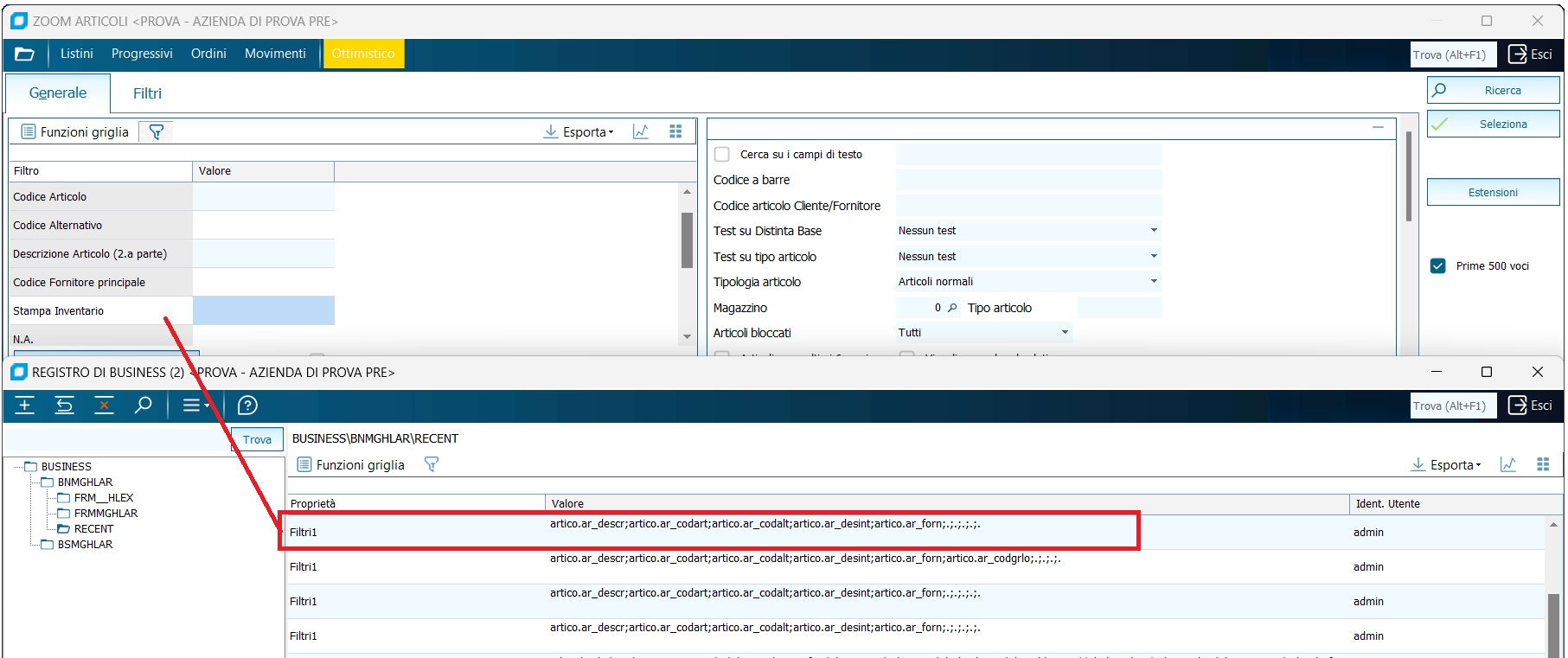Click the add new entry icon in Registro toolbar
Screen dimensions: 1568x658
point(25,406)
